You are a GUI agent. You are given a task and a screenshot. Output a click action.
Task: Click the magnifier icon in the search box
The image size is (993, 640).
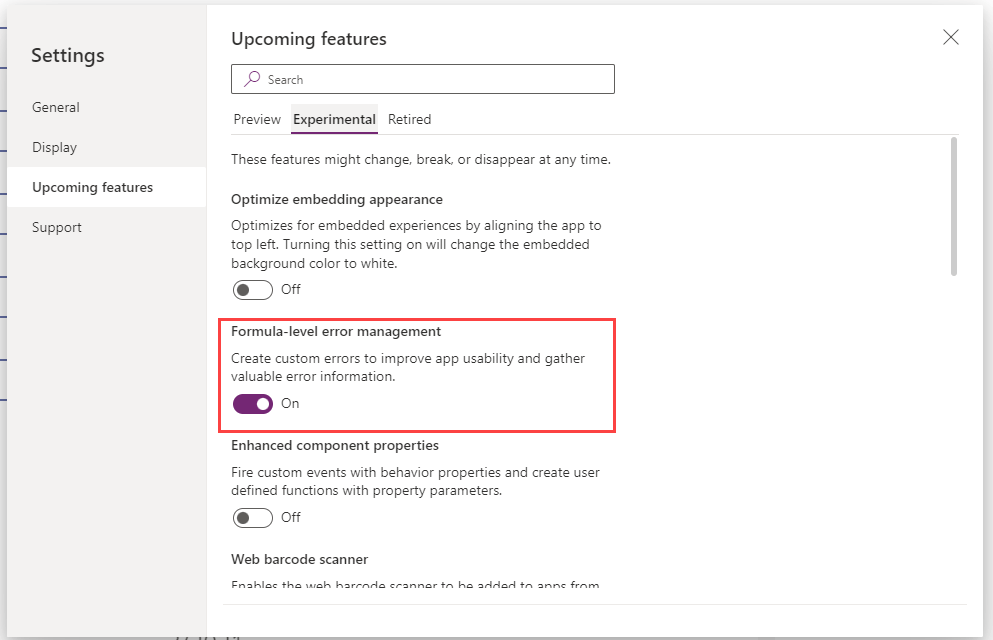252,79
